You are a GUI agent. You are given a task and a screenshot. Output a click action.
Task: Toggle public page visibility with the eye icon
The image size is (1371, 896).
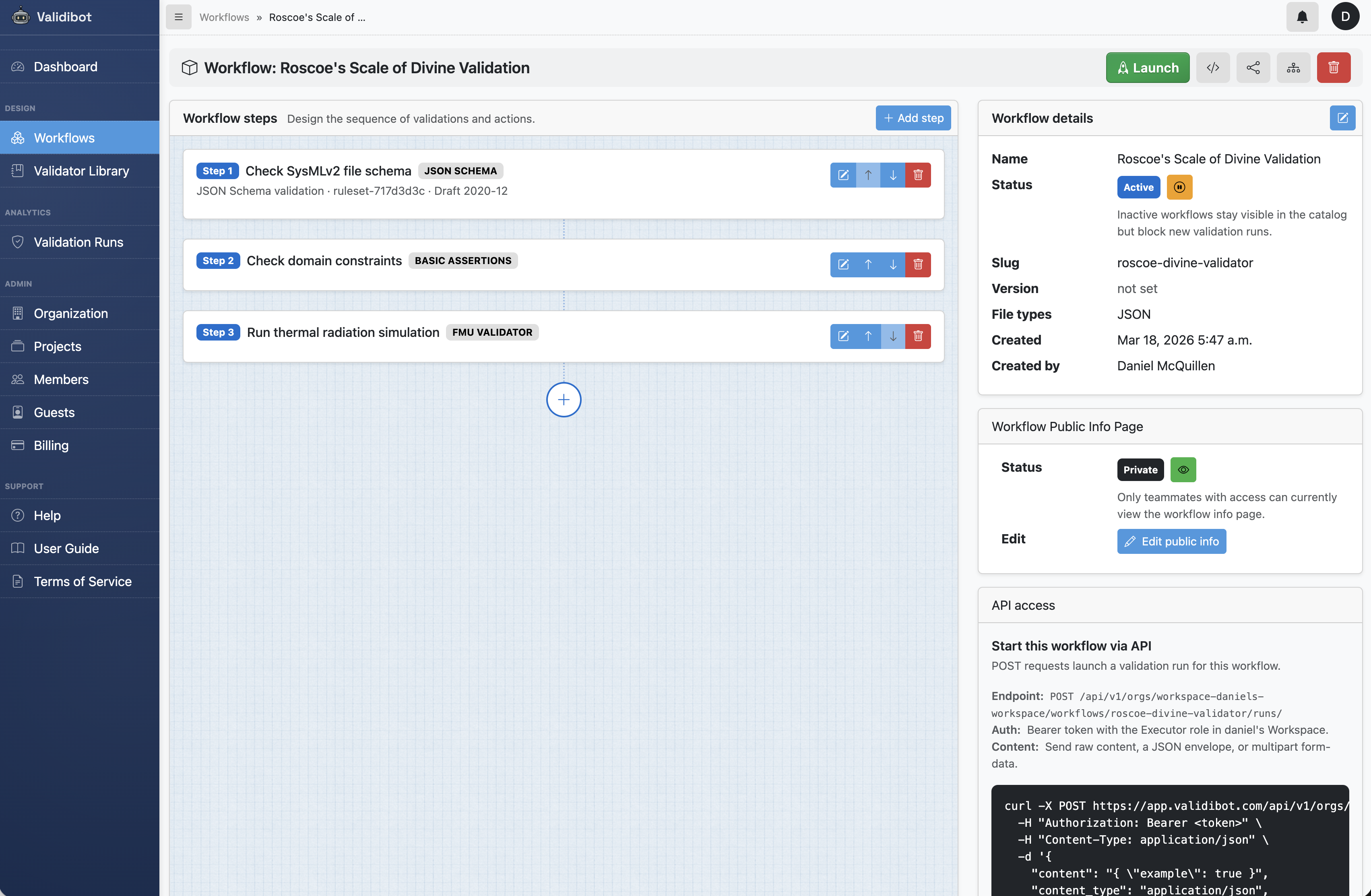pos(1184,470)
